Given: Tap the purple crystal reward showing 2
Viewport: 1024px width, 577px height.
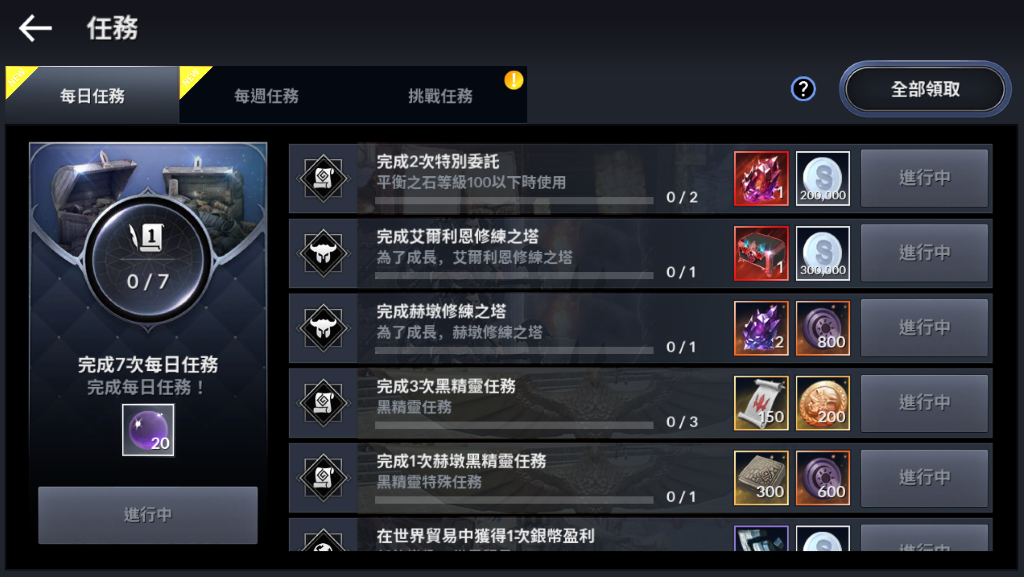Looking at the screenshot, I should coord(761,328).
